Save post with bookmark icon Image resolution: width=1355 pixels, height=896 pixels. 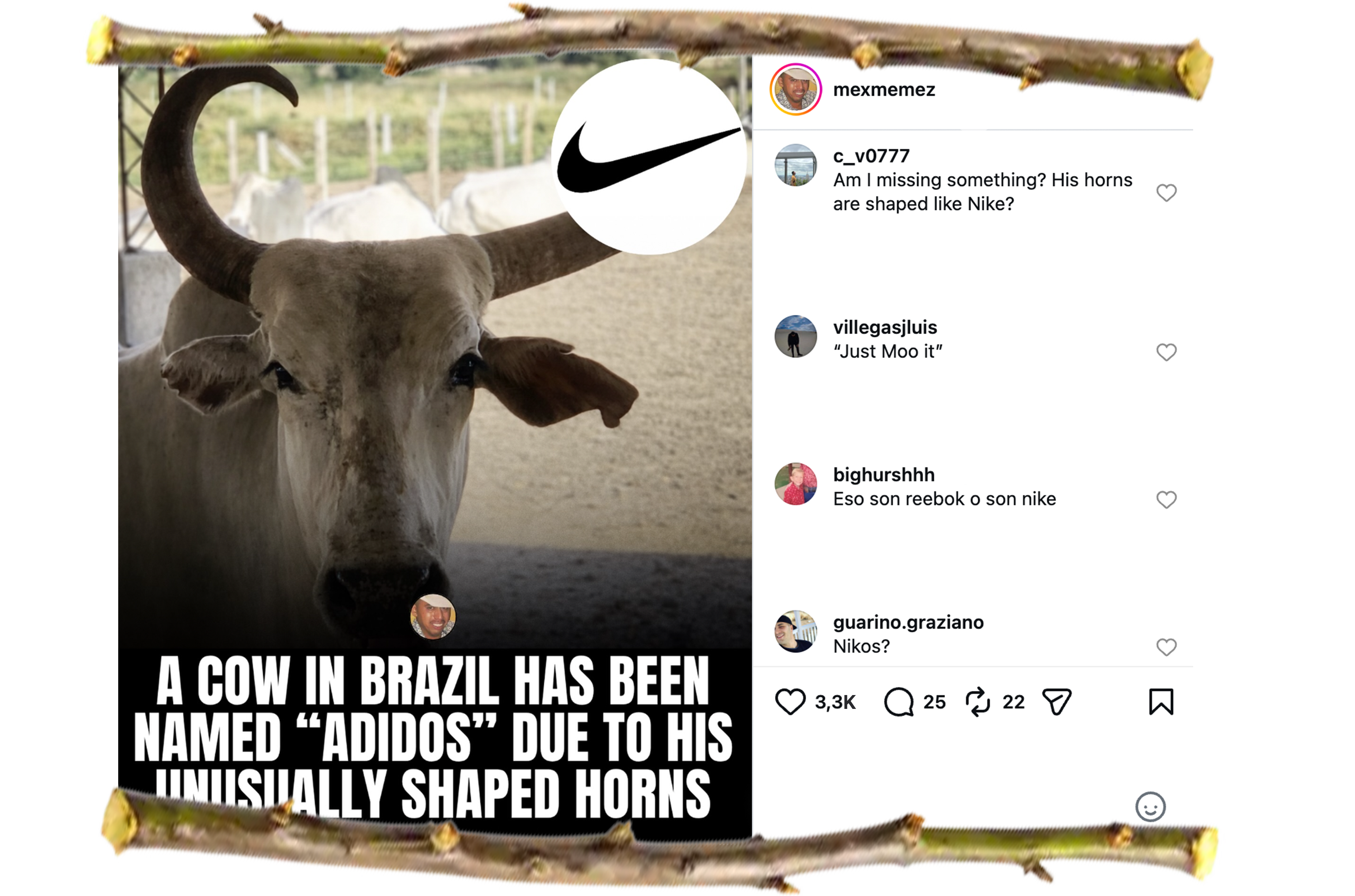pyautogui.click(x=1161, y=702)
